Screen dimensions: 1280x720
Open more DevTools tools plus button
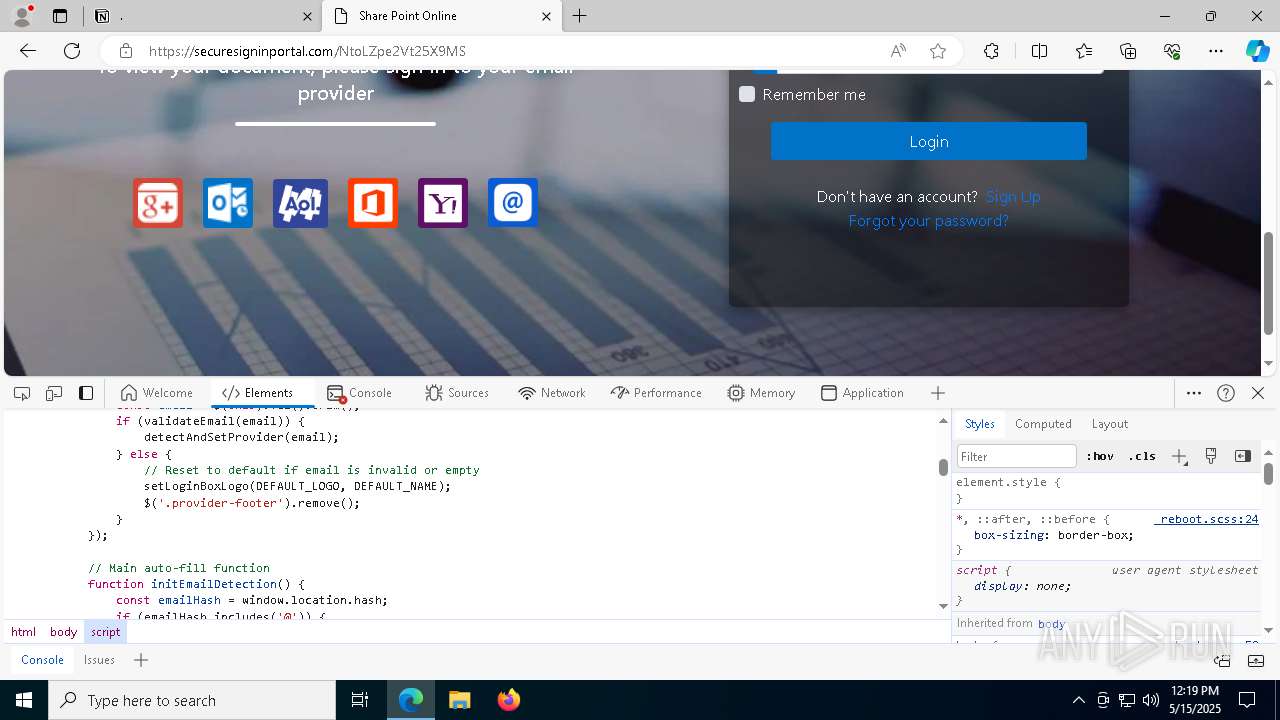(937, 393)
